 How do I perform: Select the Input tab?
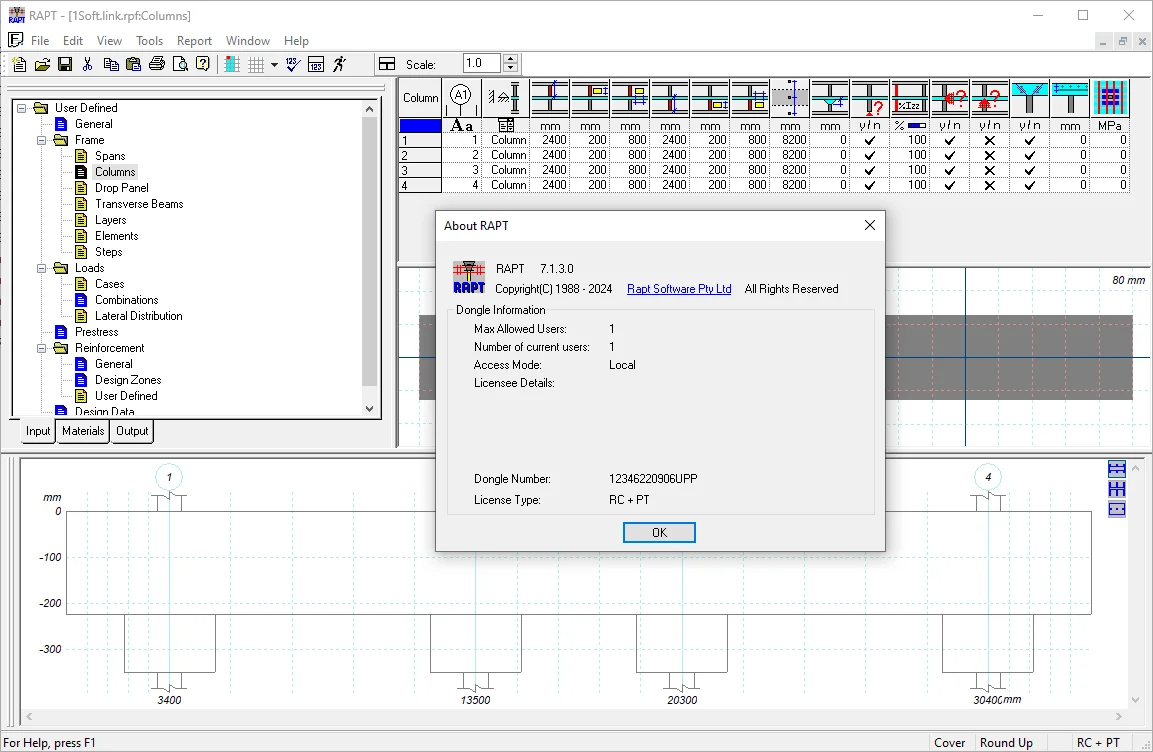(38, 431)
